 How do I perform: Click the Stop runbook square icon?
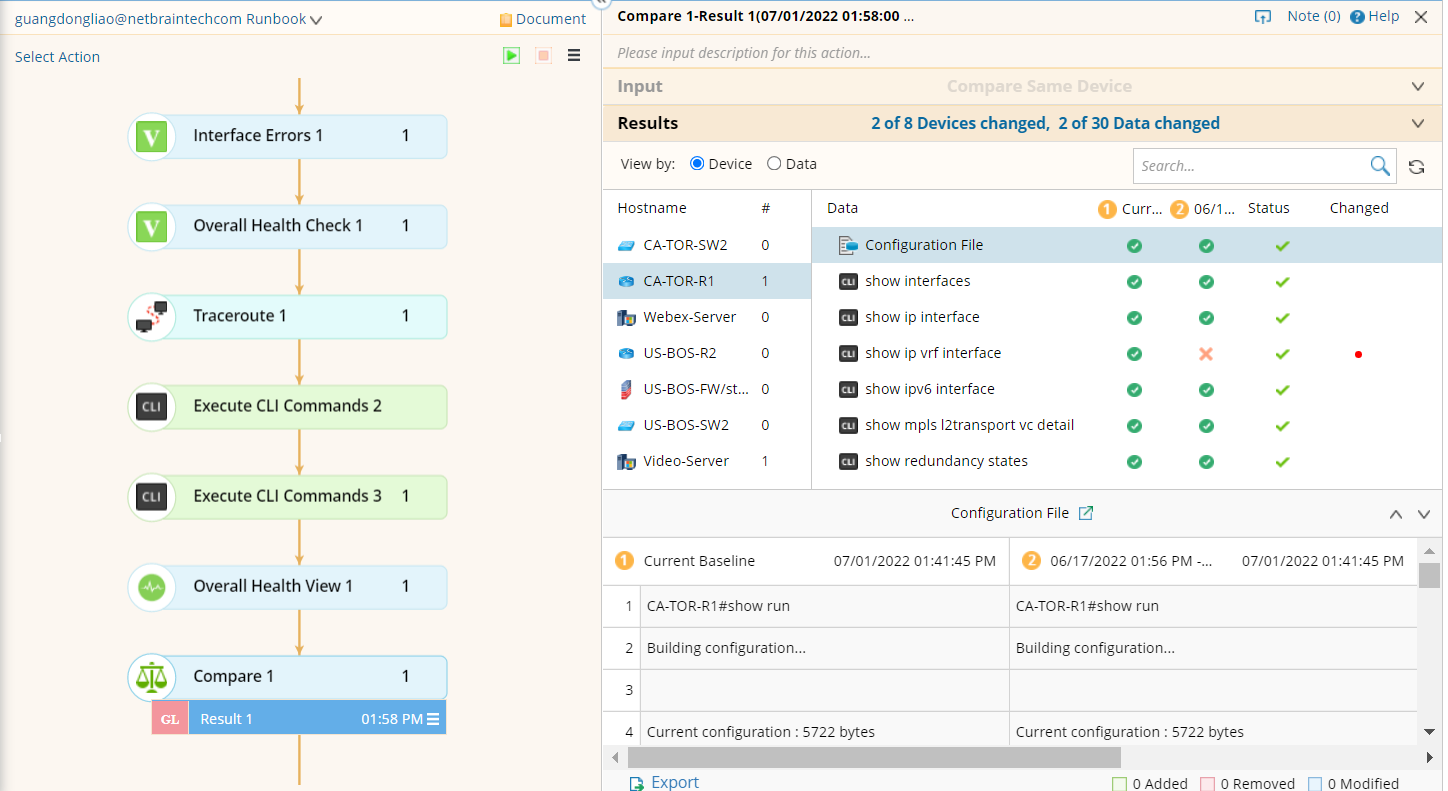tap(543, 56)
